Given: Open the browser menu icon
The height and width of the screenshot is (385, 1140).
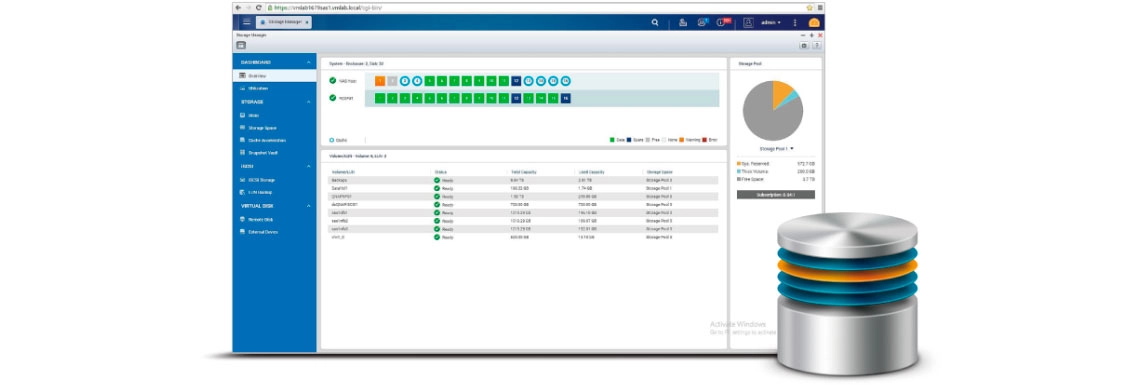Looking at the screenshot, I should point(819,7).
